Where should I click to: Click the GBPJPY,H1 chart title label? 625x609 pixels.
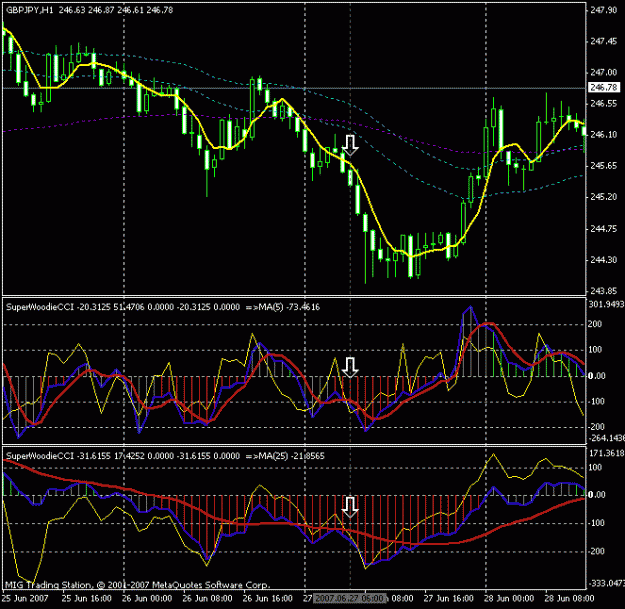89,10
